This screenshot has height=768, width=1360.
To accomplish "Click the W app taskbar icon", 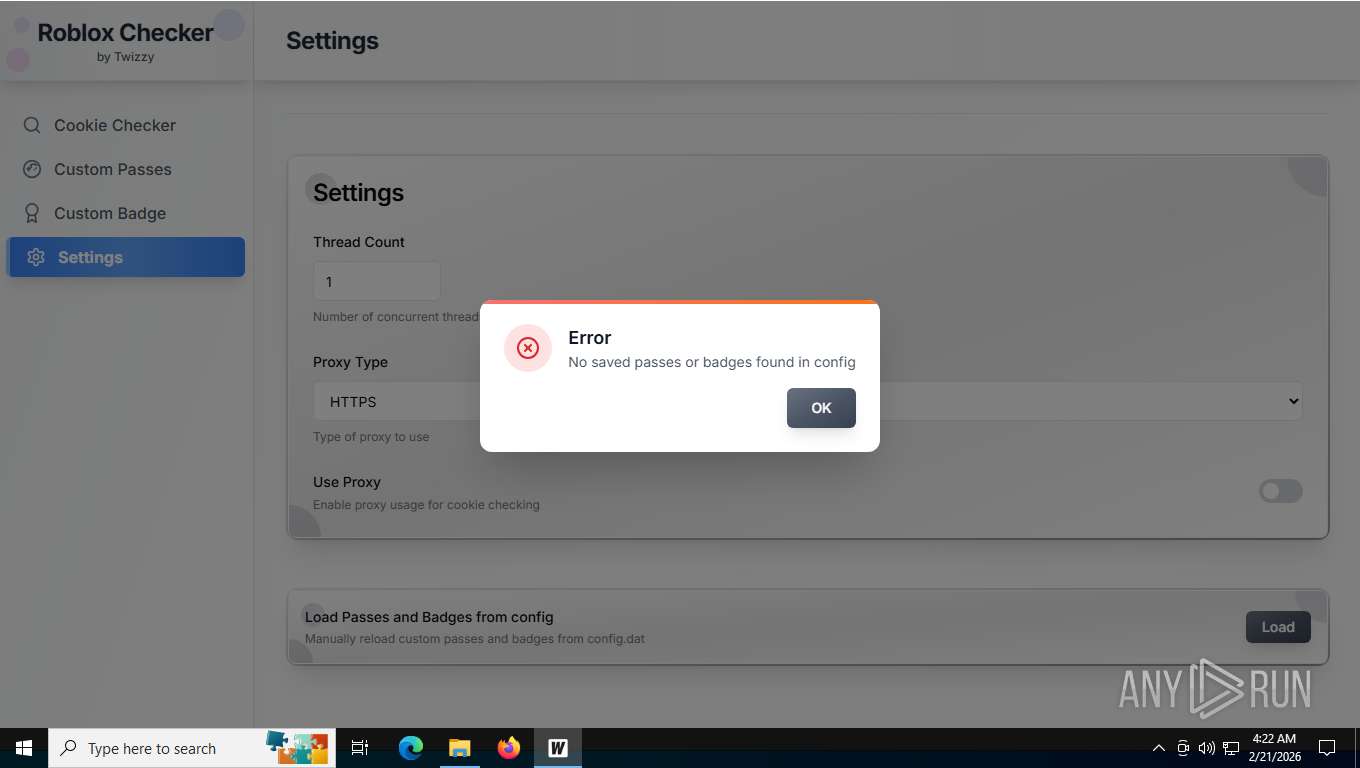I will (558, 748).
